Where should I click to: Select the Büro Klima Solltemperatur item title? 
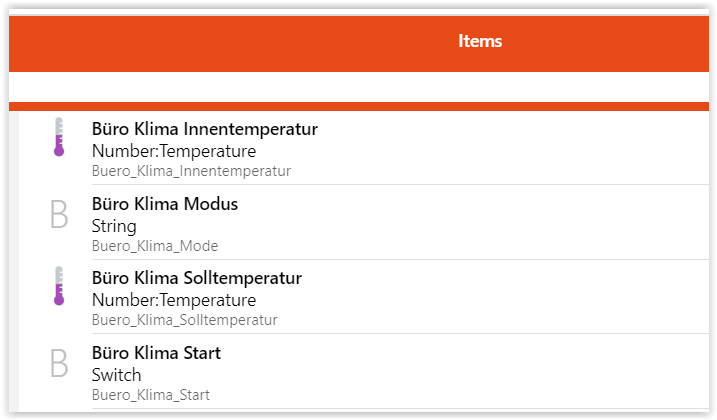click(x=197, y=278)
